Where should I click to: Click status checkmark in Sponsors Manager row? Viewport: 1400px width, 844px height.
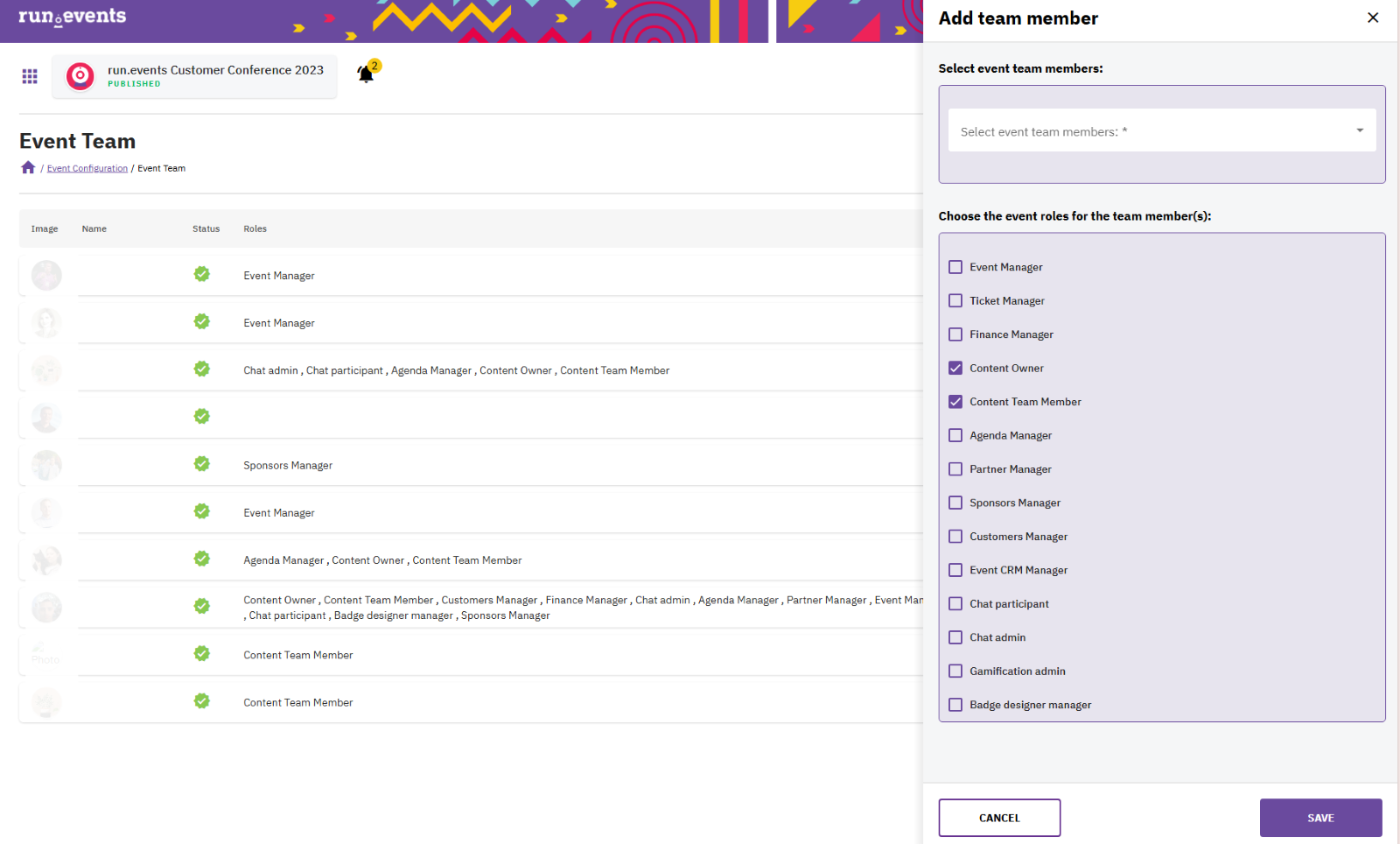point(202,464)
